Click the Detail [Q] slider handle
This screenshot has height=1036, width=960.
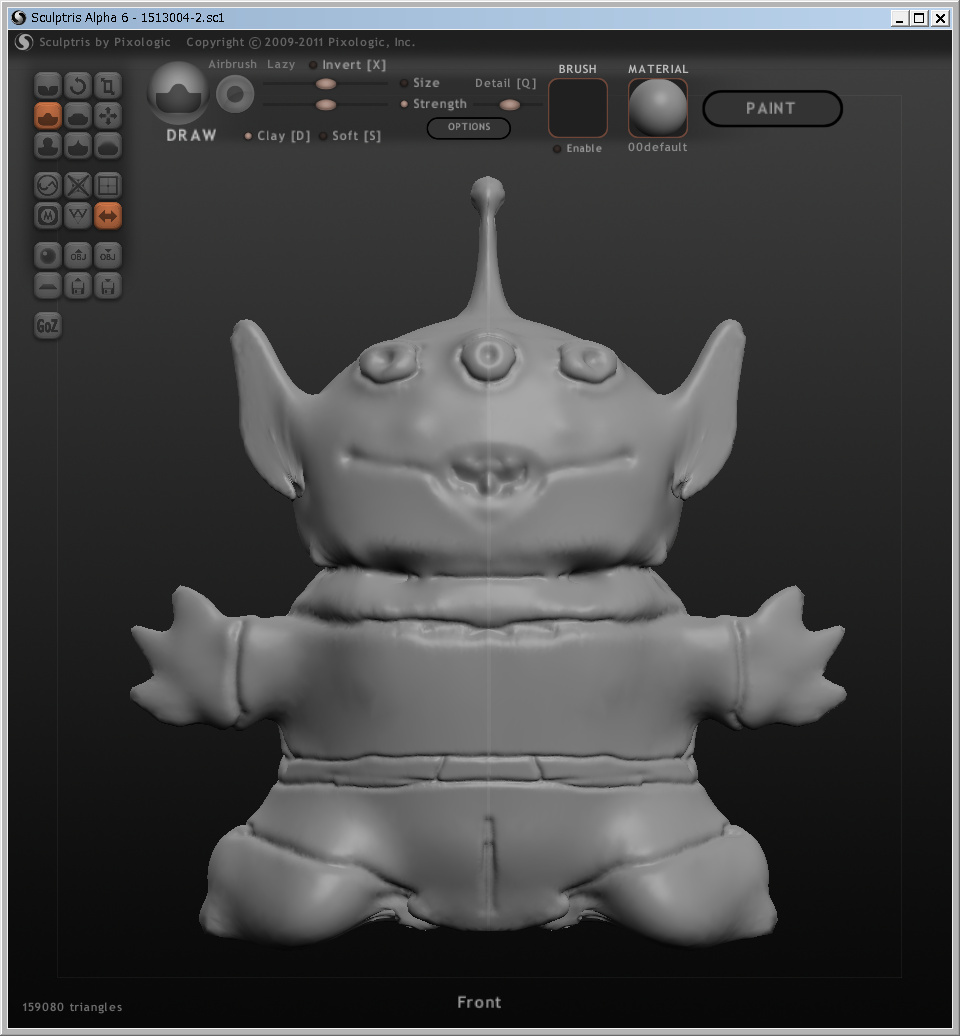point(509,104)
